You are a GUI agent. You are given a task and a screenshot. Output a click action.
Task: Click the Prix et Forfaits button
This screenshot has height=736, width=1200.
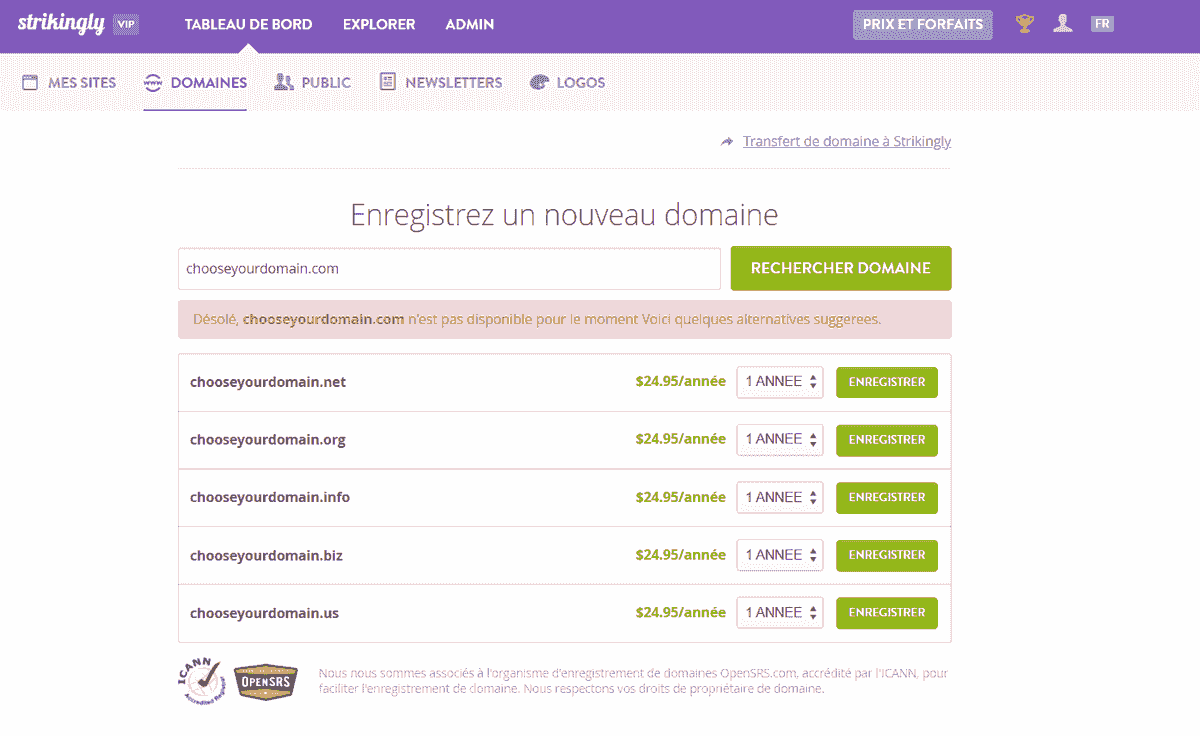coord(923,25)
